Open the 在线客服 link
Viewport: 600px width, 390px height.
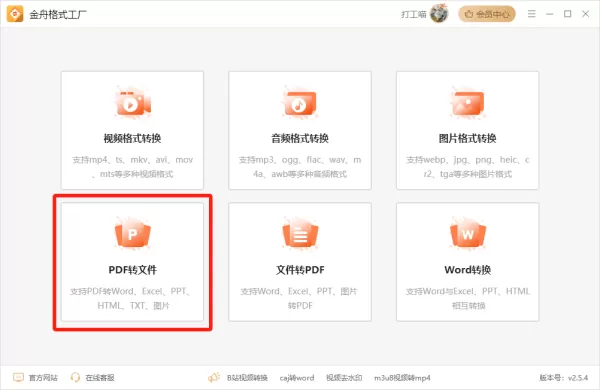click(x=100, y=378)
